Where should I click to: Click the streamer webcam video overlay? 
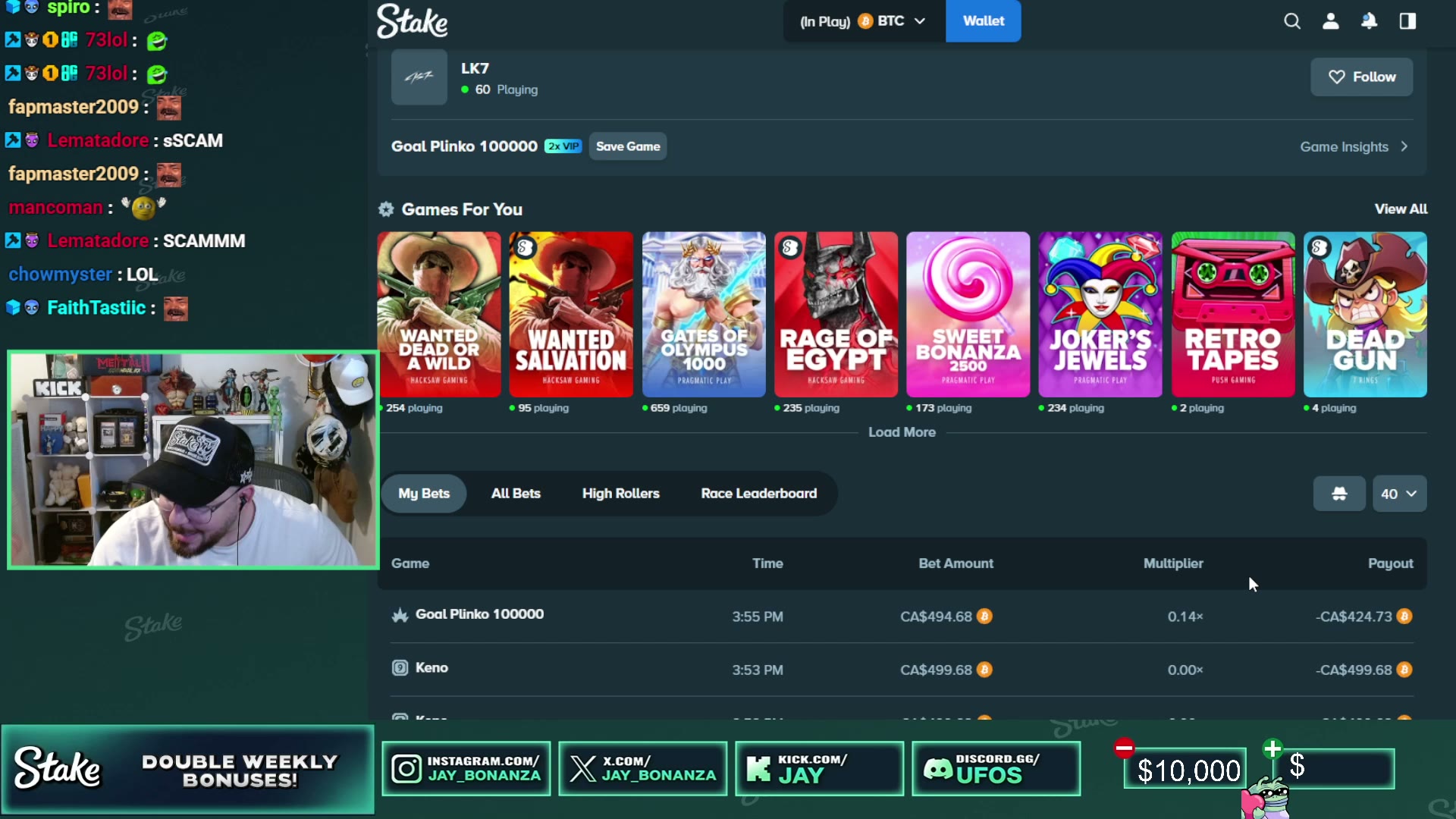193,460
